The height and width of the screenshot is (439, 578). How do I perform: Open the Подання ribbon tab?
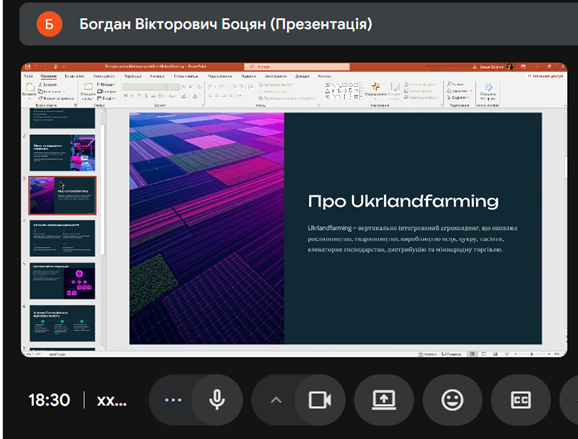[248, 76]
